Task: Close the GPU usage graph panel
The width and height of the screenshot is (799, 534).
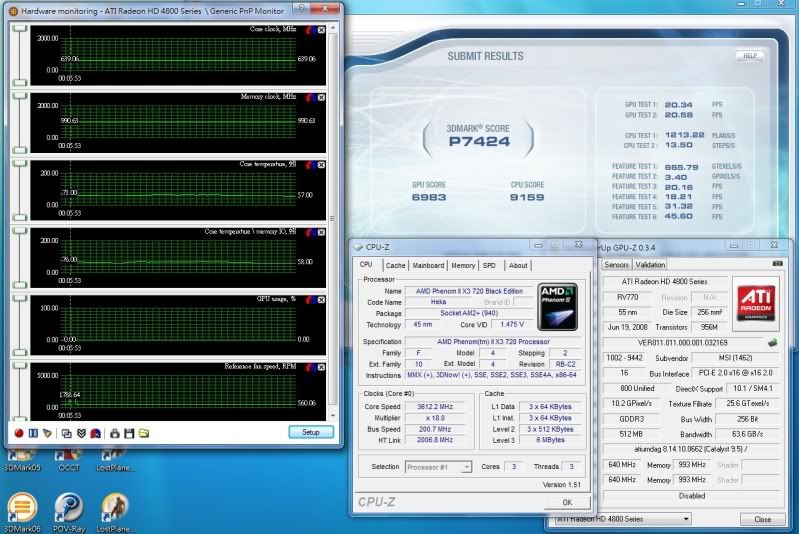Action: click(321, 300)
